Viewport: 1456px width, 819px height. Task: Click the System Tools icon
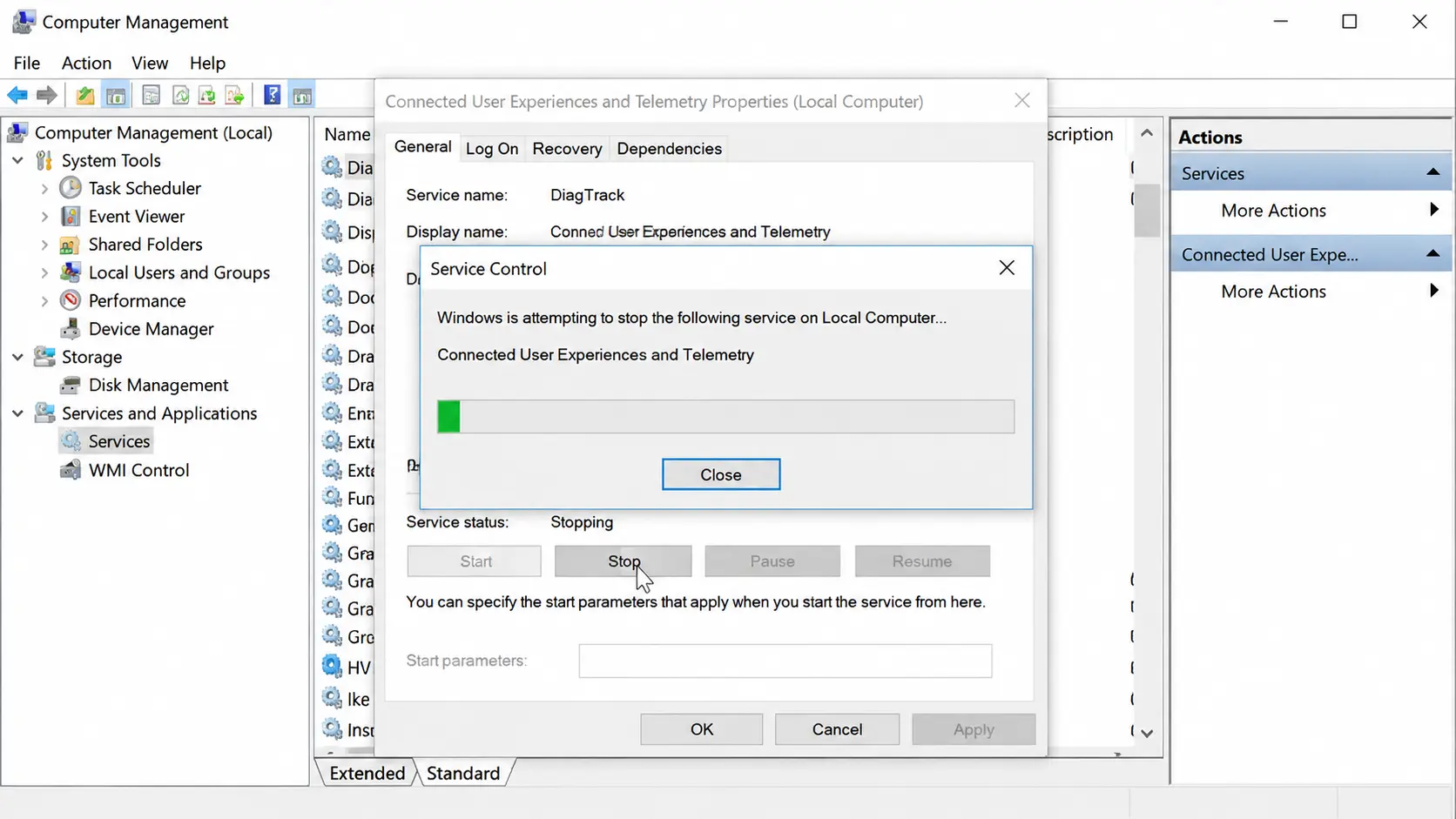click(x=44, y=160)
